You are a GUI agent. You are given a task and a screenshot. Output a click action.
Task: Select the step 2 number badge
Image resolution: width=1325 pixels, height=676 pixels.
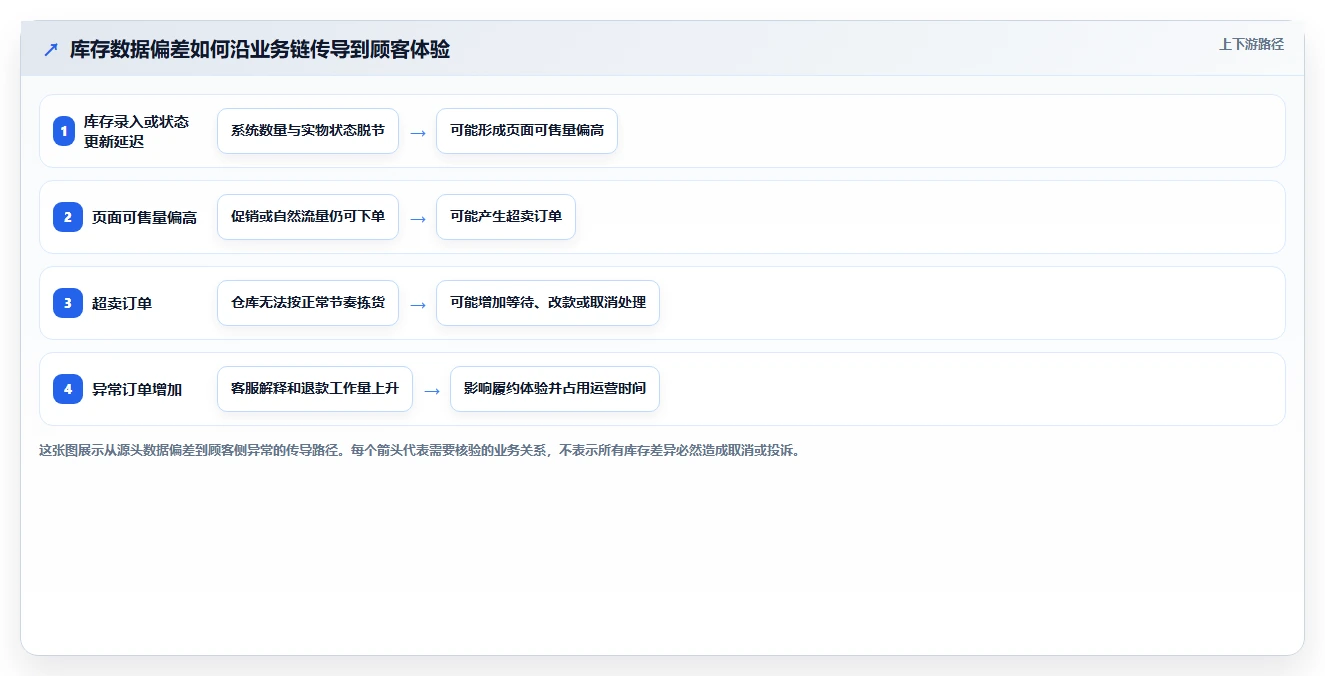(68, 217)
